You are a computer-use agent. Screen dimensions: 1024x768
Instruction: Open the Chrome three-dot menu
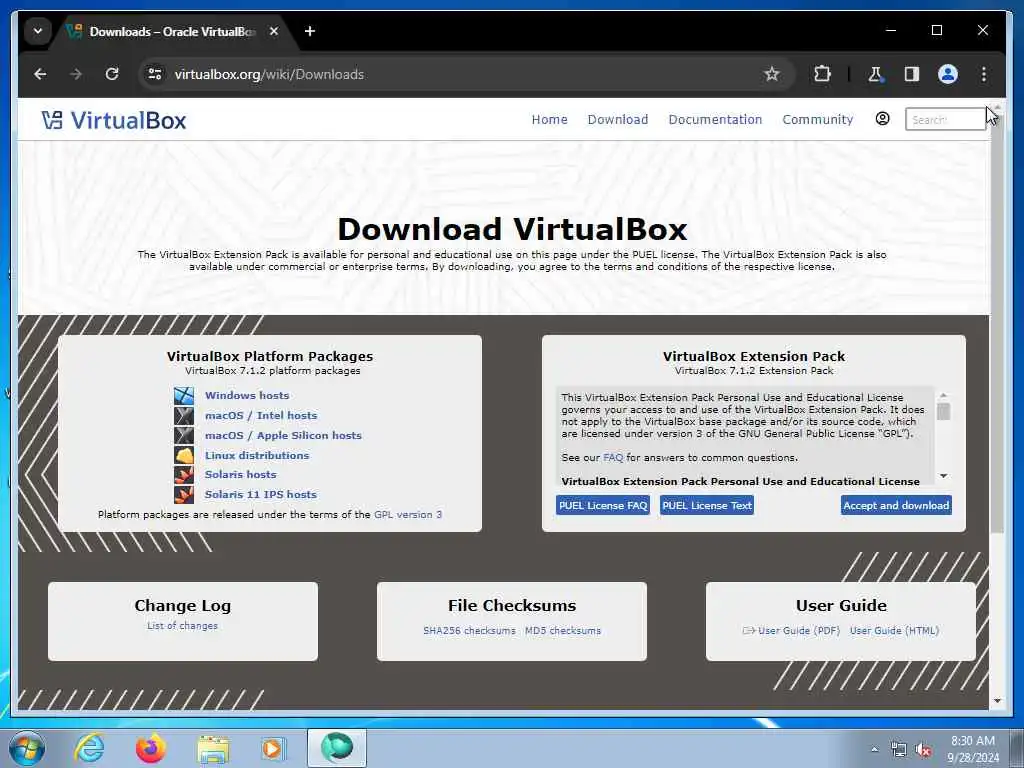(984, 74)
